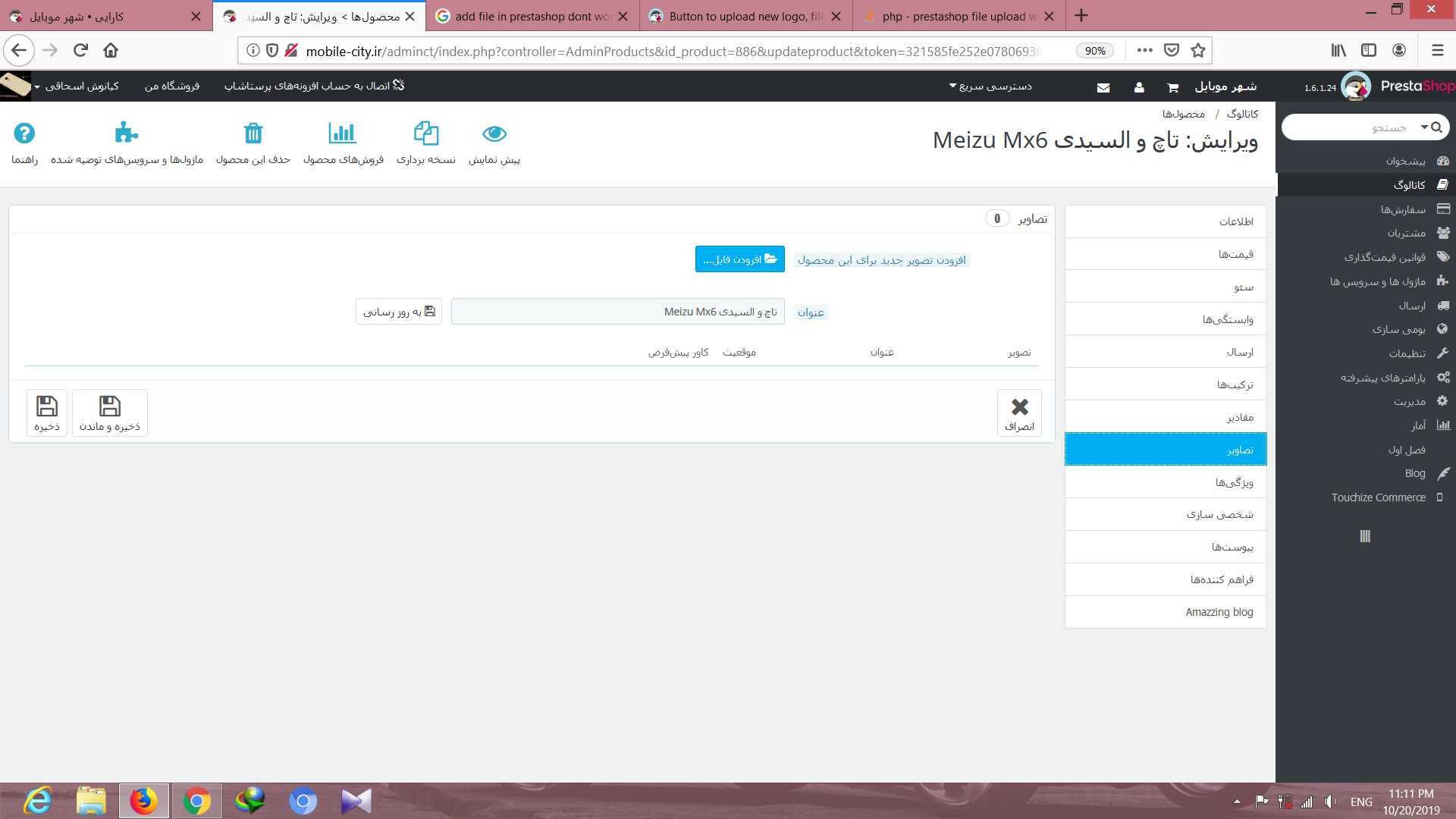The image size is (1456, 819).
Task: Open the Attachments (پیوست‌ها) product tab
Action: click(x=1166, y=547)
